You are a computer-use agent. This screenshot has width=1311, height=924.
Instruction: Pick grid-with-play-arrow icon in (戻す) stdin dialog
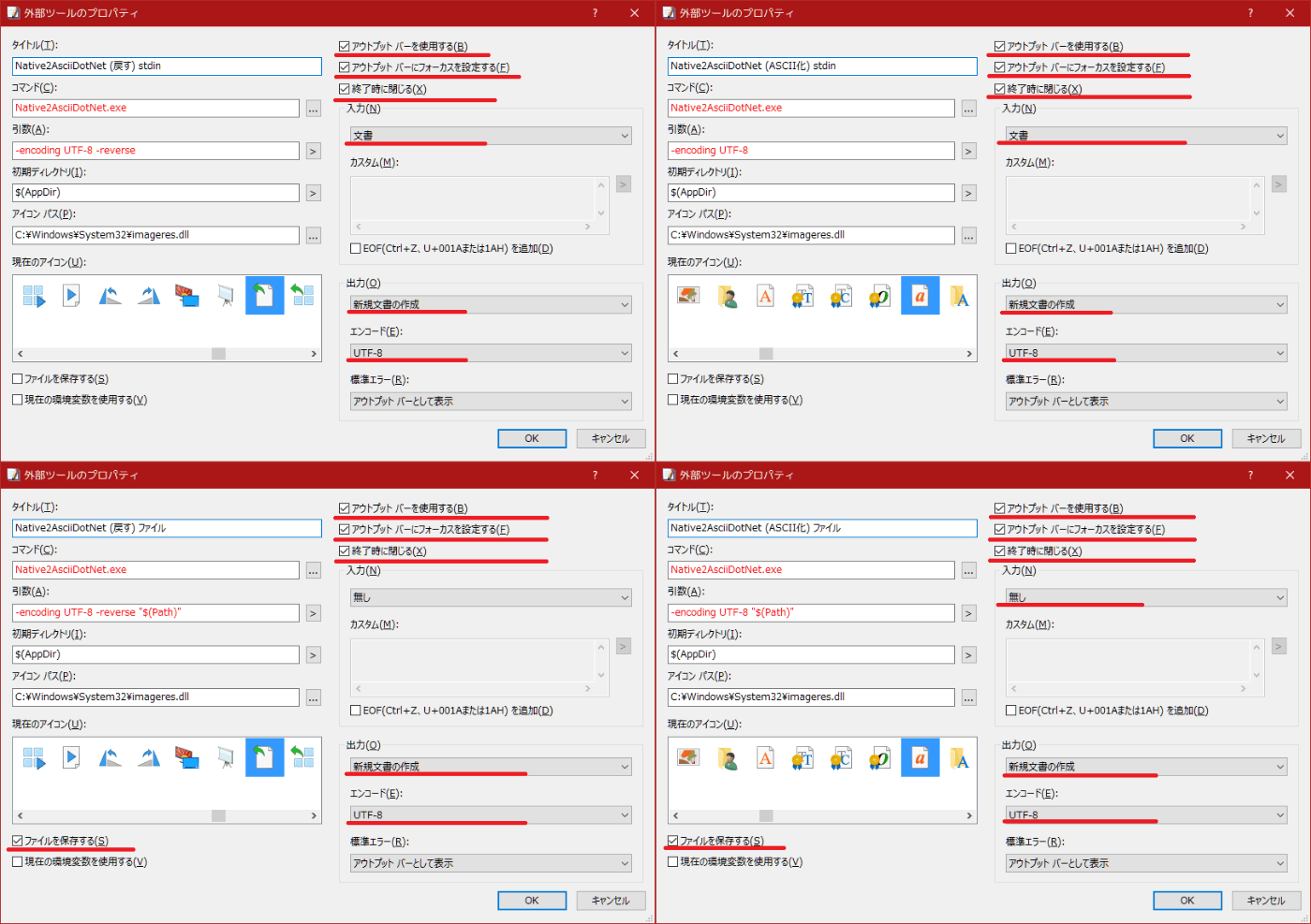[34, 297]
